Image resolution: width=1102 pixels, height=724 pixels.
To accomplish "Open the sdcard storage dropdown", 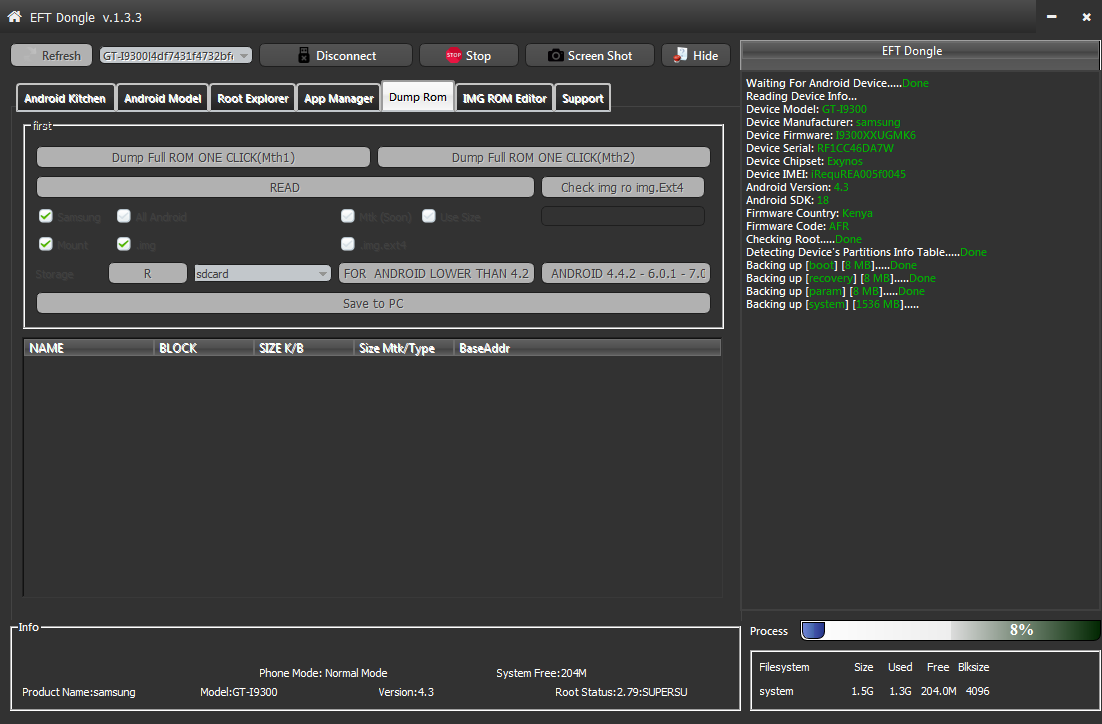I will coord(262,273).
